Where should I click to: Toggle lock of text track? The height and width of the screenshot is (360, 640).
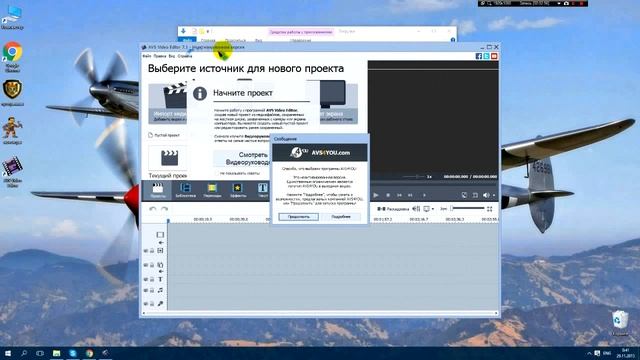(x=152, y=279)
